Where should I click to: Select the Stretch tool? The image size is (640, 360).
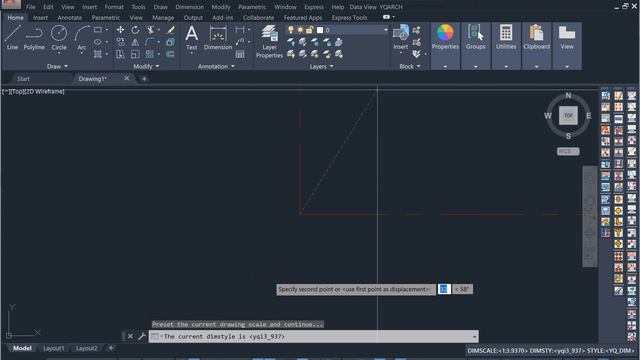tap(120, 54)
